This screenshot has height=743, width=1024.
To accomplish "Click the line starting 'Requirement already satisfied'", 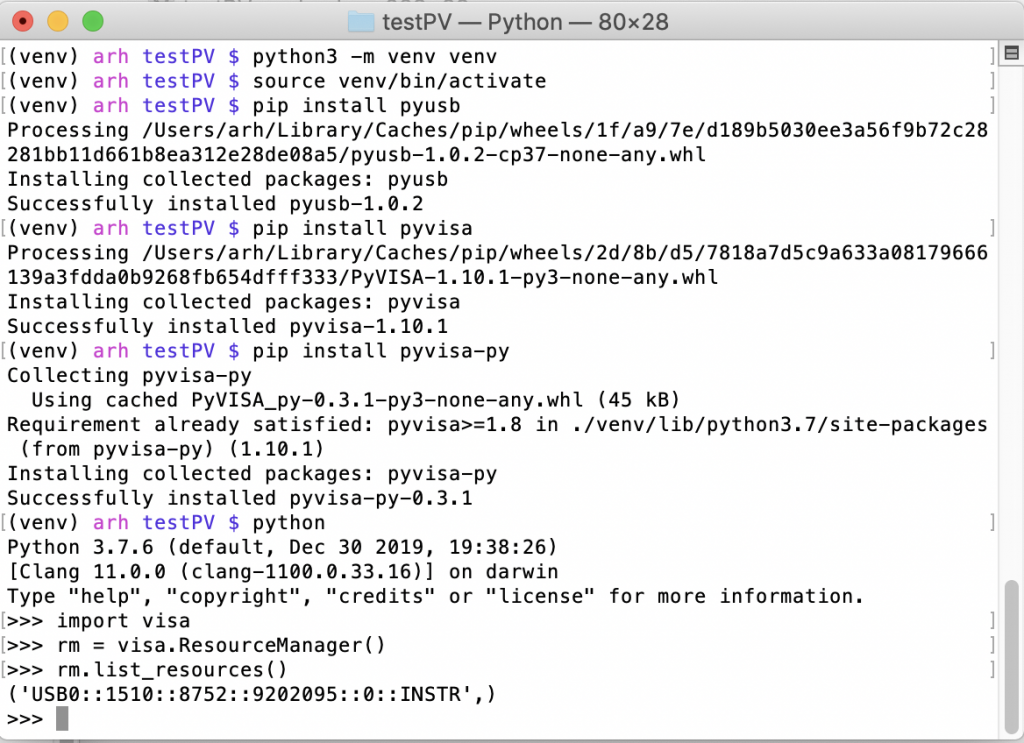I will click(x=498, y=425).
